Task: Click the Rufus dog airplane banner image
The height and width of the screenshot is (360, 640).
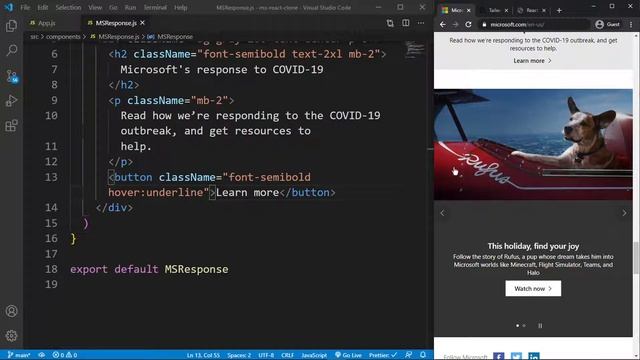Action: (x=533, y=144)
